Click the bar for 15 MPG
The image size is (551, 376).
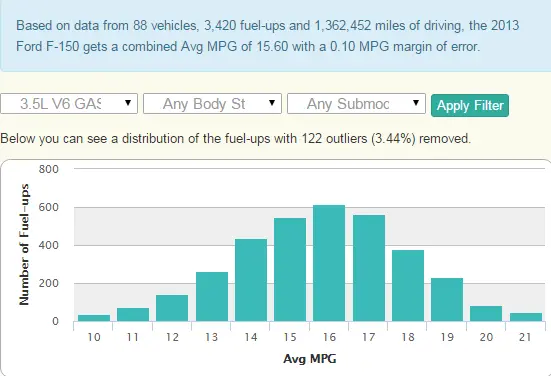[290, 270]
